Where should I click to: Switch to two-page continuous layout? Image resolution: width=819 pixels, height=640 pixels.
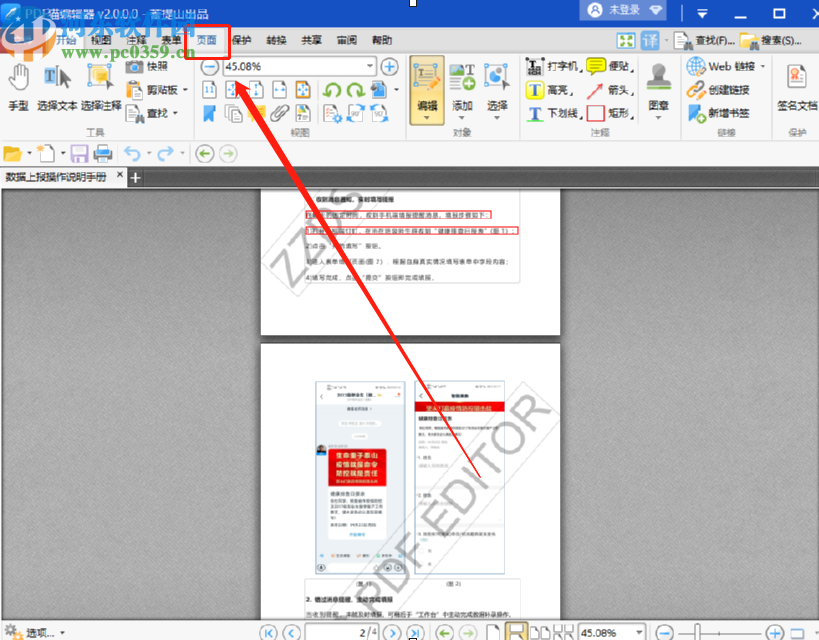pyautogui.click(x=563, y=633)
